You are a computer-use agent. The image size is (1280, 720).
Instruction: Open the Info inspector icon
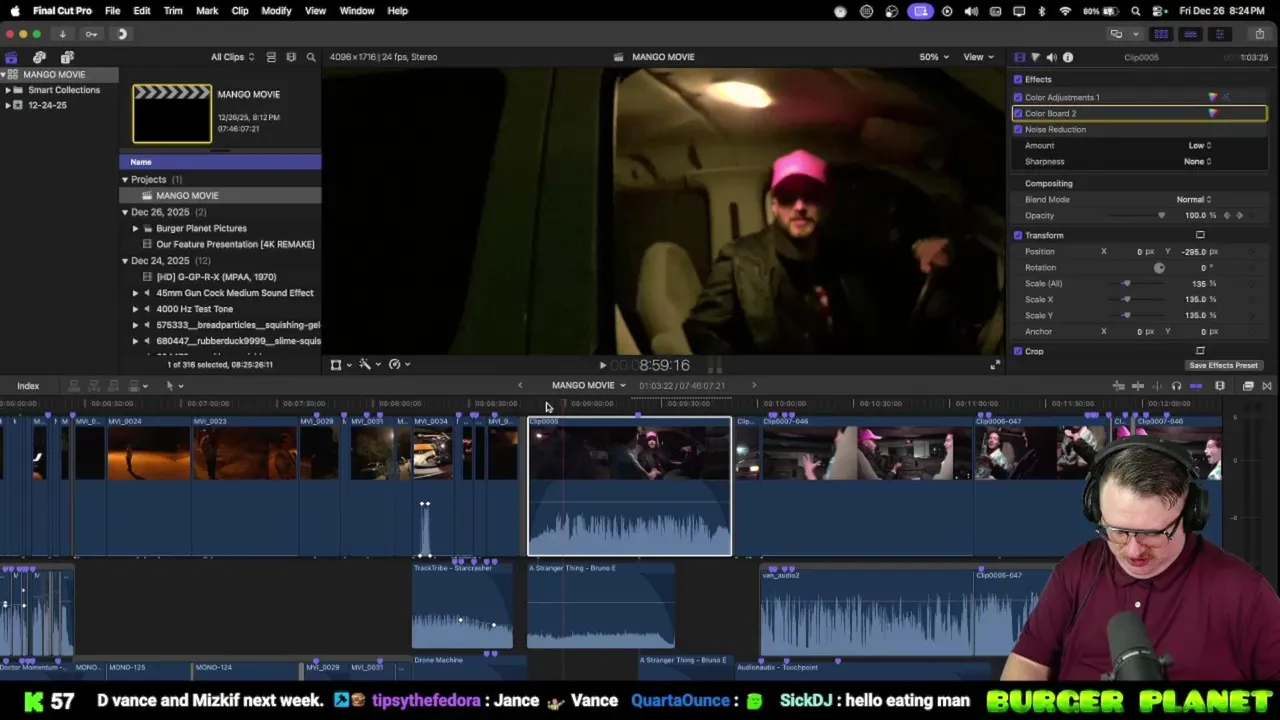[1068, 57]
